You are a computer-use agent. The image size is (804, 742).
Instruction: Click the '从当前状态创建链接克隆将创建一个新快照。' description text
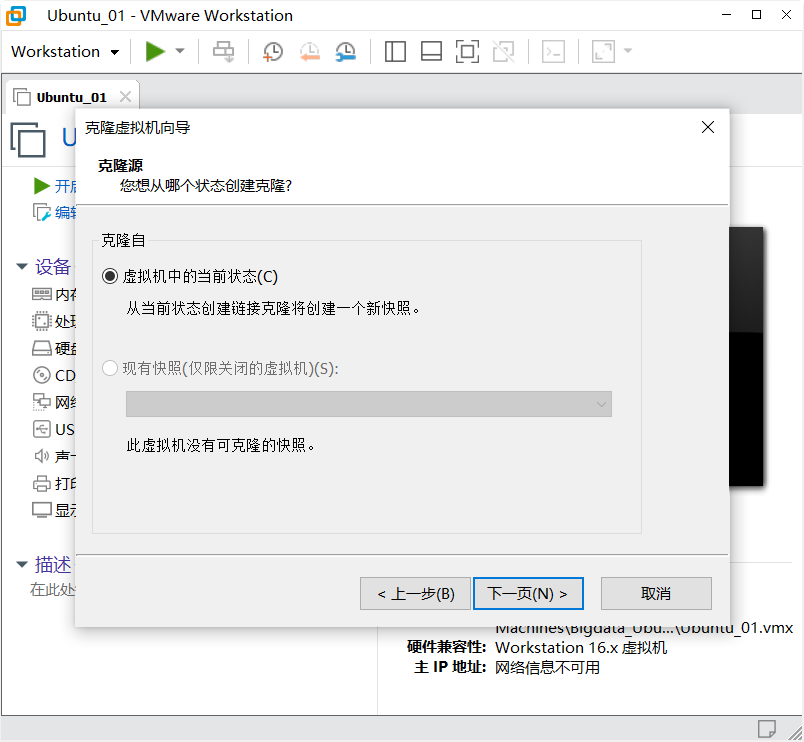tap(273, 308)
